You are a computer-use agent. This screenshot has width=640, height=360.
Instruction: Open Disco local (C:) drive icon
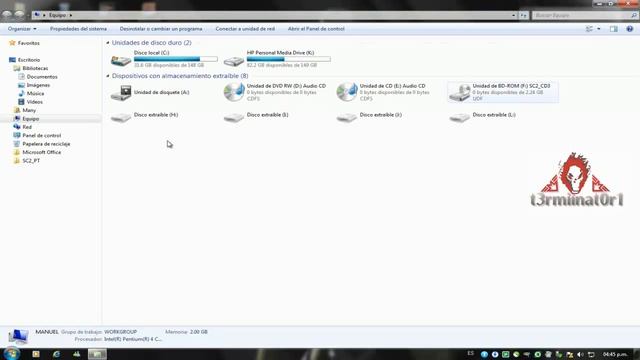point(121,60)
